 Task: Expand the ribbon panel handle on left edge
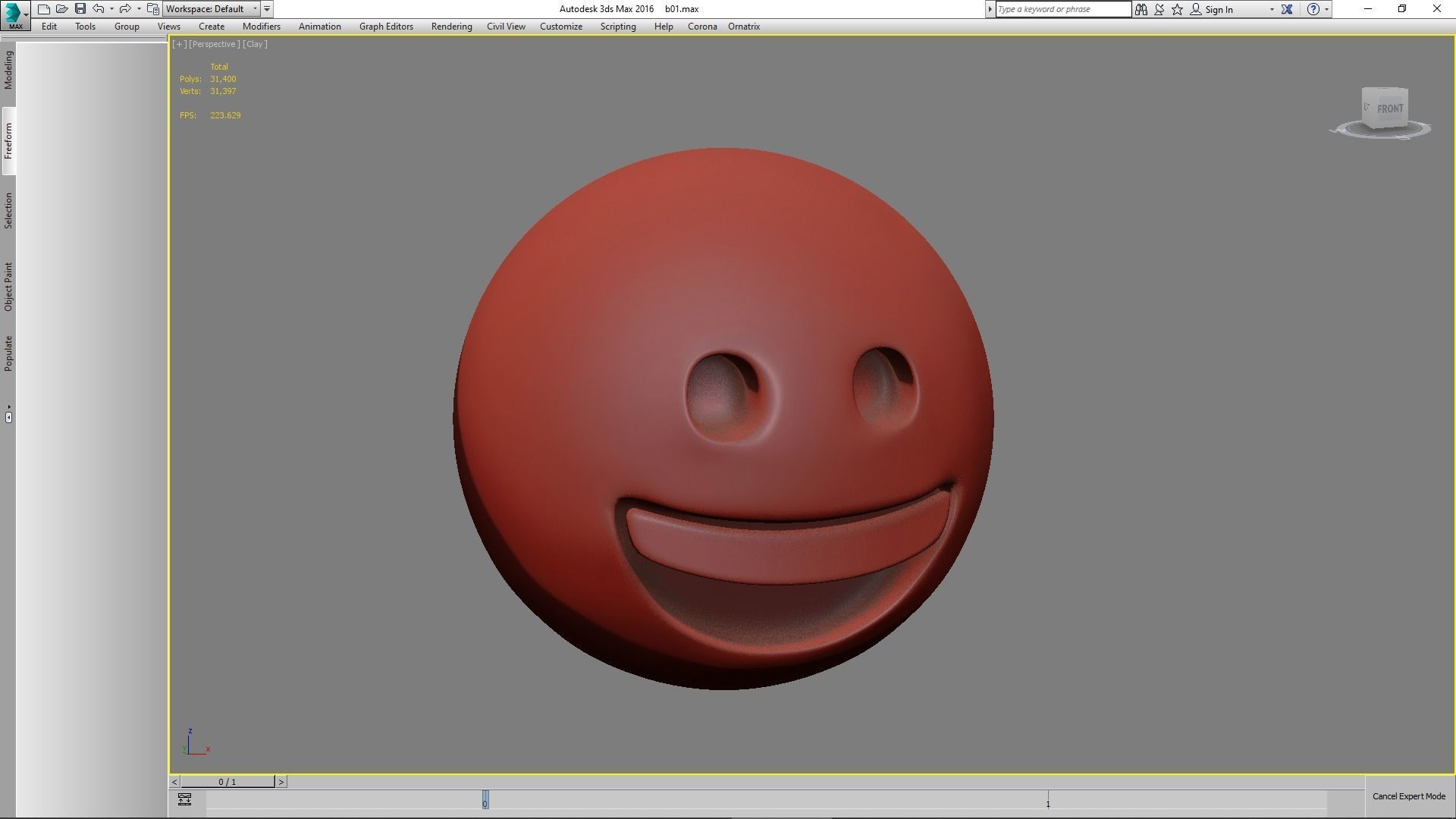[8, 416]
